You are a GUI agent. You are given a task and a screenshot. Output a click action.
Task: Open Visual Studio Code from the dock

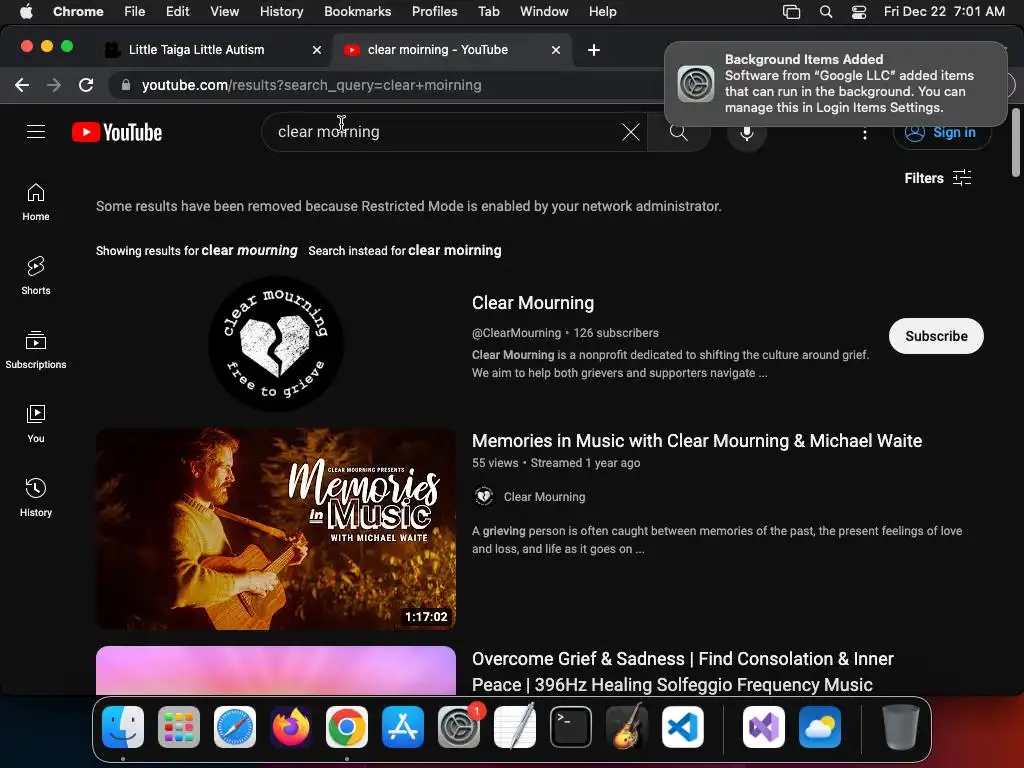[682, 727]
